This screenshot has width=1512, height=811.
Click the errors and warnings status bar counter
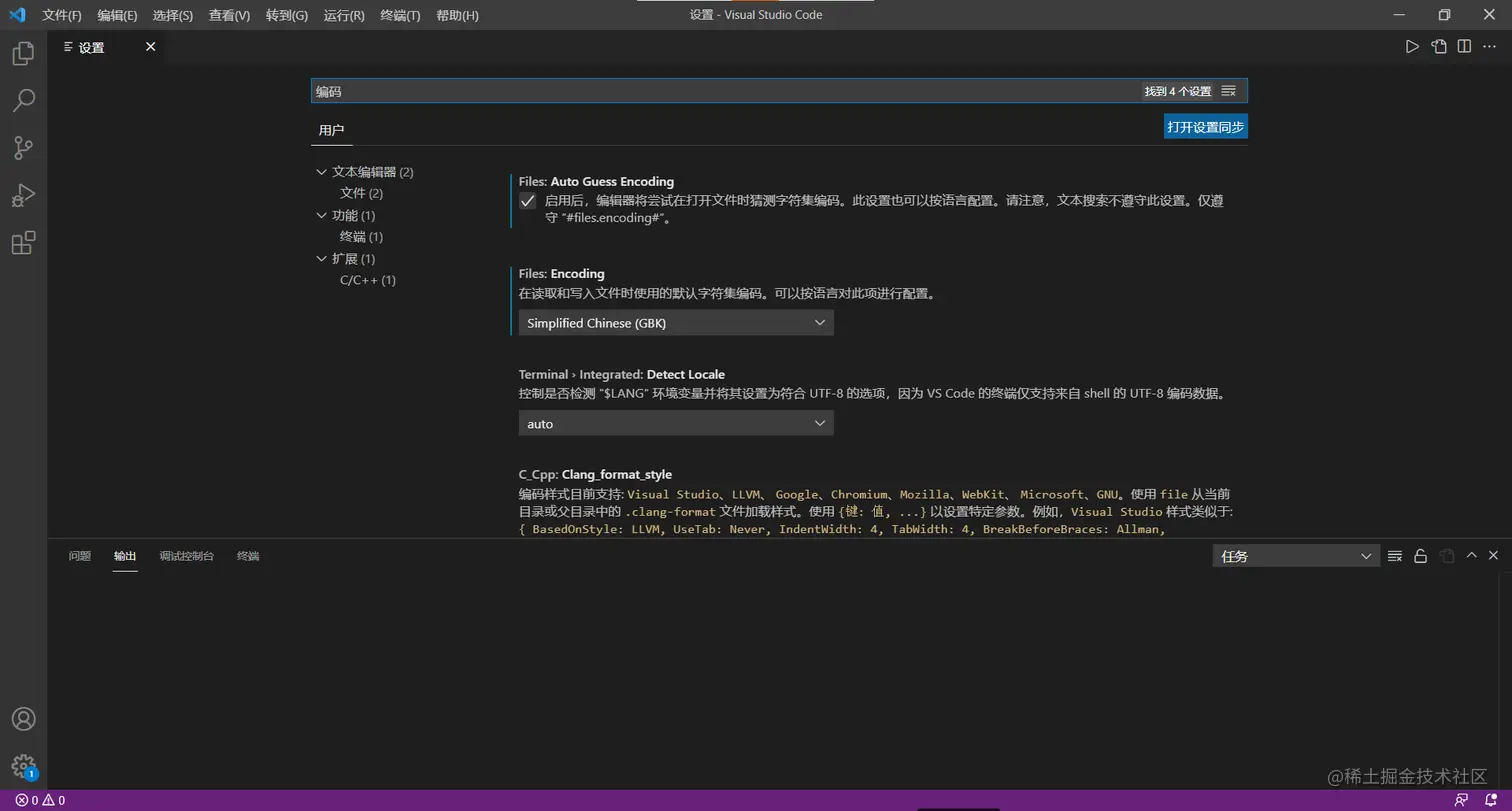coord(42,800)
